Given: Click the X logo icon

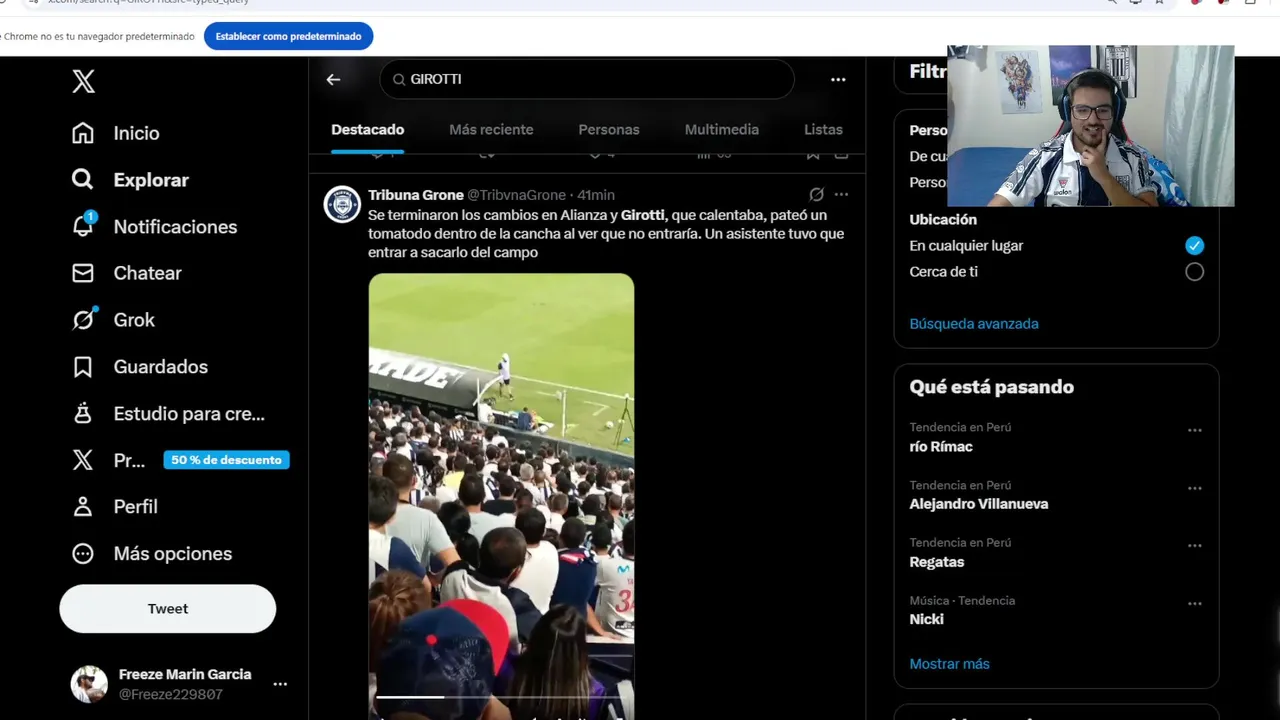Looking at the screenshot, I should (x=84, y=81).
